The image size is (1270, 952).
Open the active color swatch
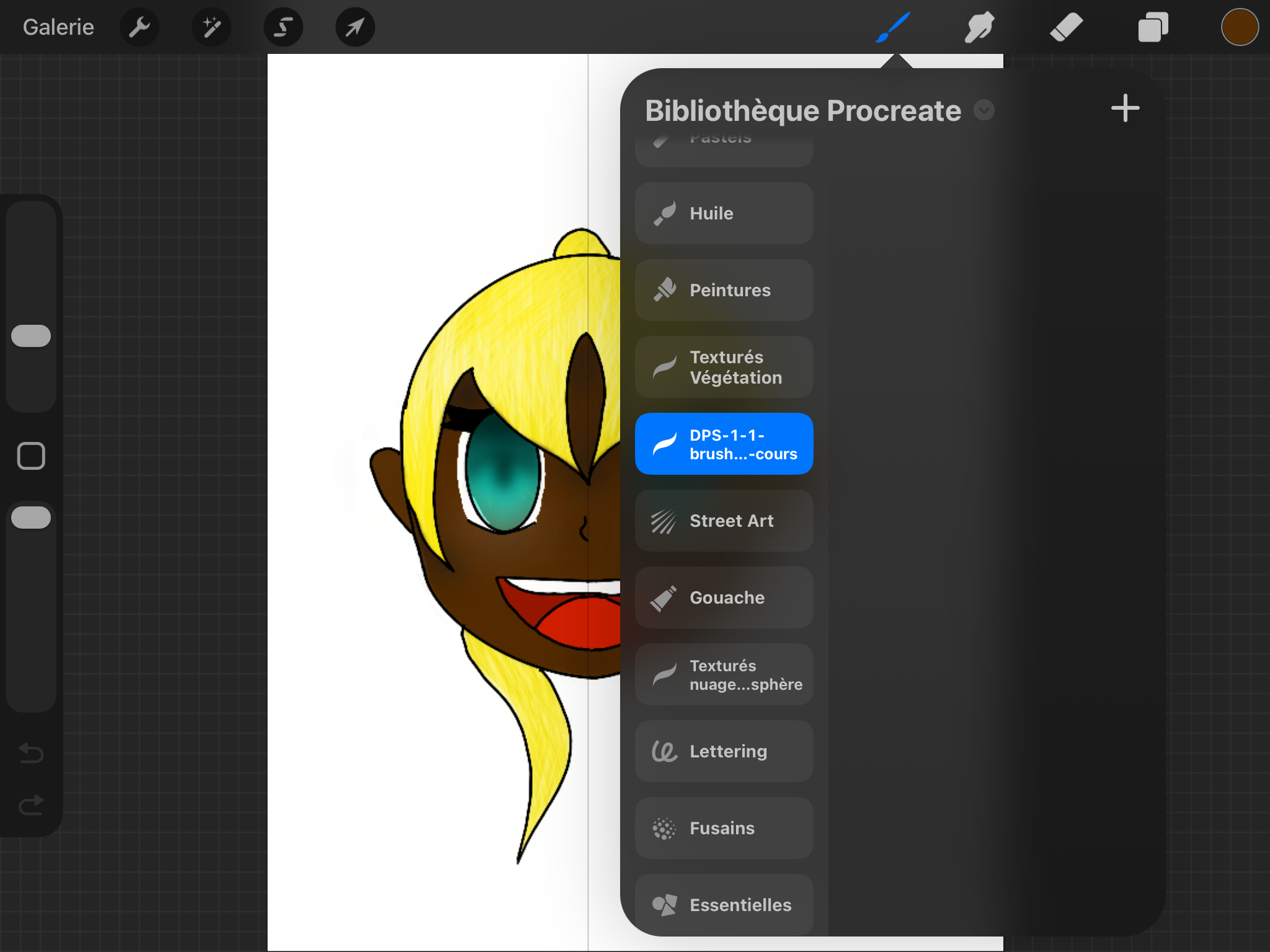pyautogui.click(x=1239, y=27)
